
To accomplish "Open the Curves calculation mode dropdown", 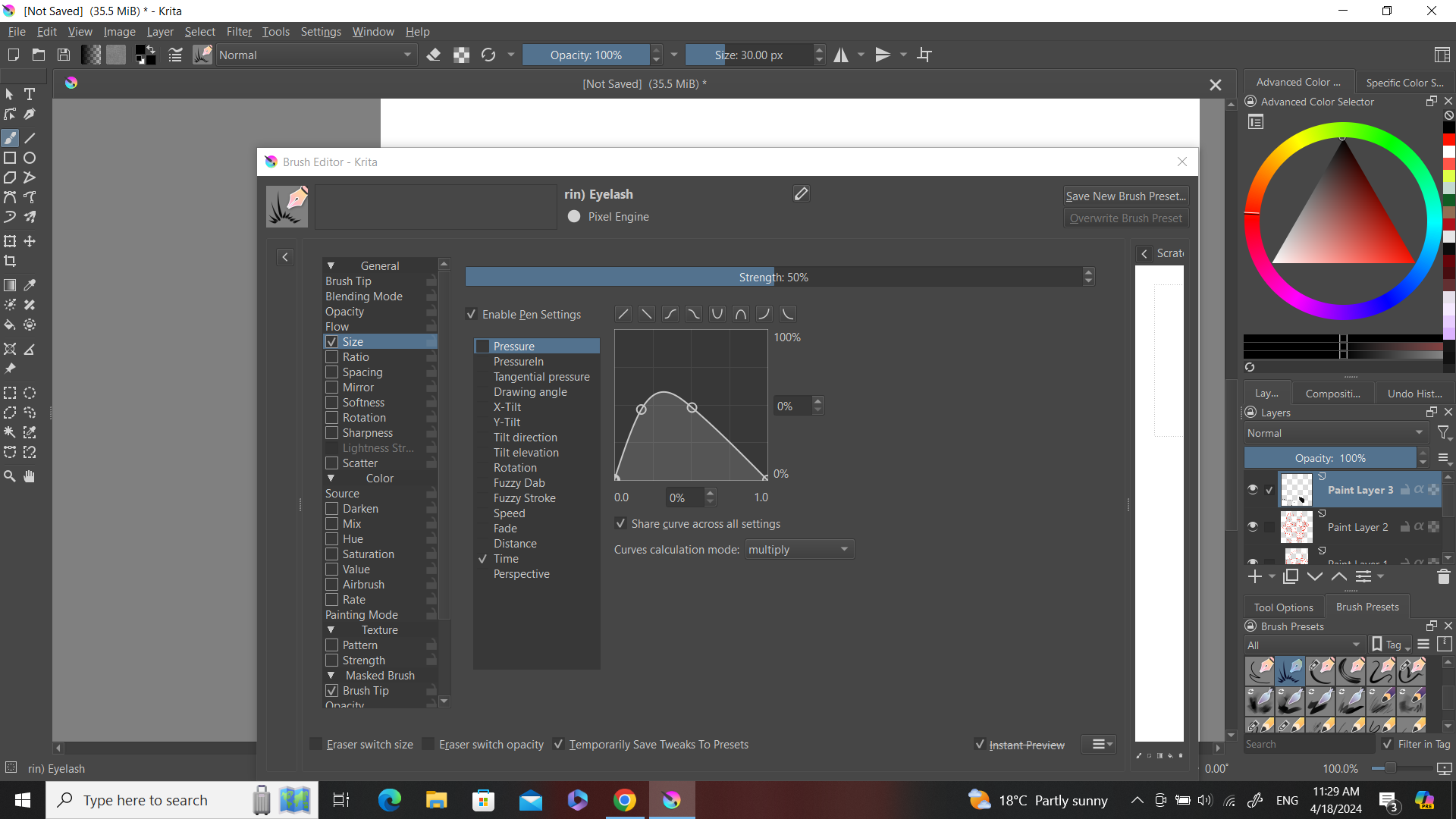I will click(799, 550).
